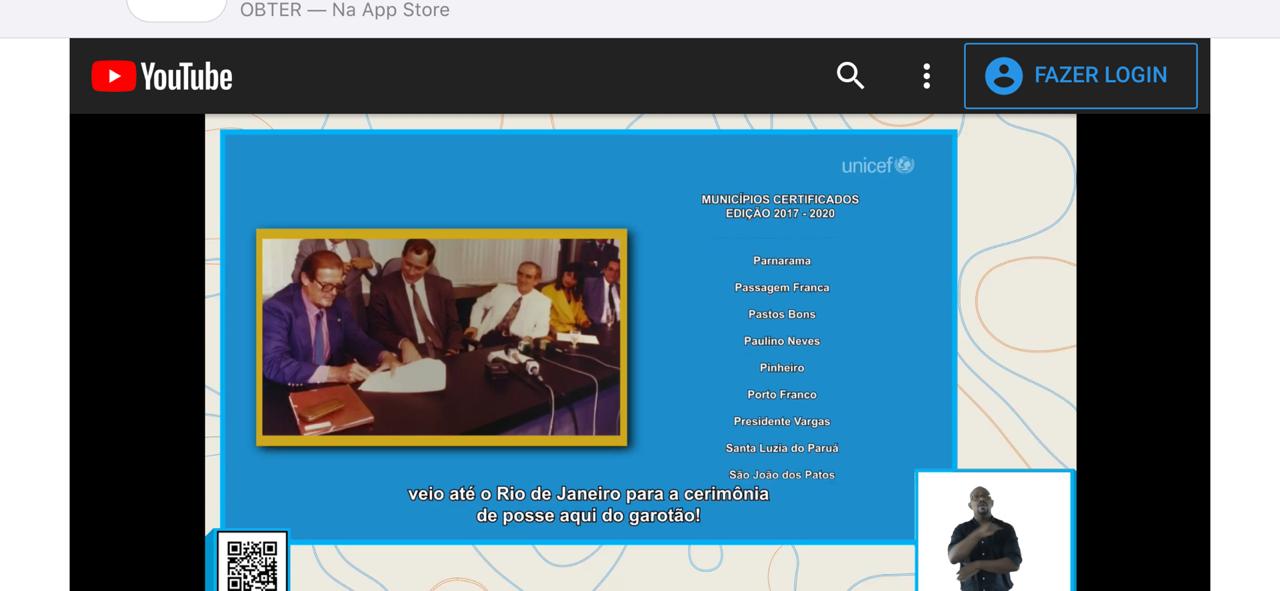Viewport: 1280px width, 591px height.
Task: Click the subtitle caption about Rio de Janeiro
Action: click(588, 505)
